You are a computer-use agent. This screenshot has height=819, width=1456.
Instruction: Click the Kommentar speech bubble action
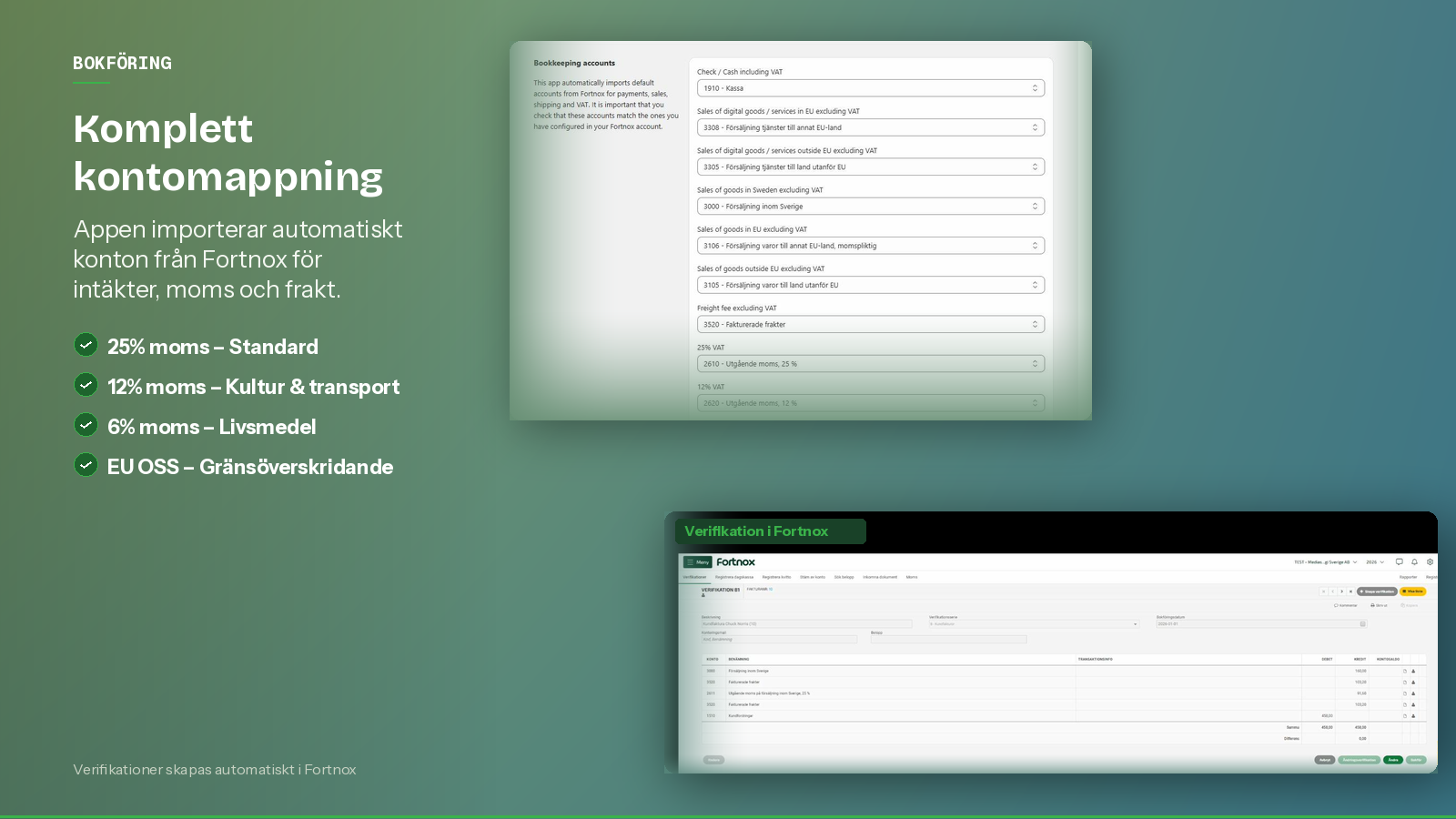pyautogui.click(x=1345, y=605)
